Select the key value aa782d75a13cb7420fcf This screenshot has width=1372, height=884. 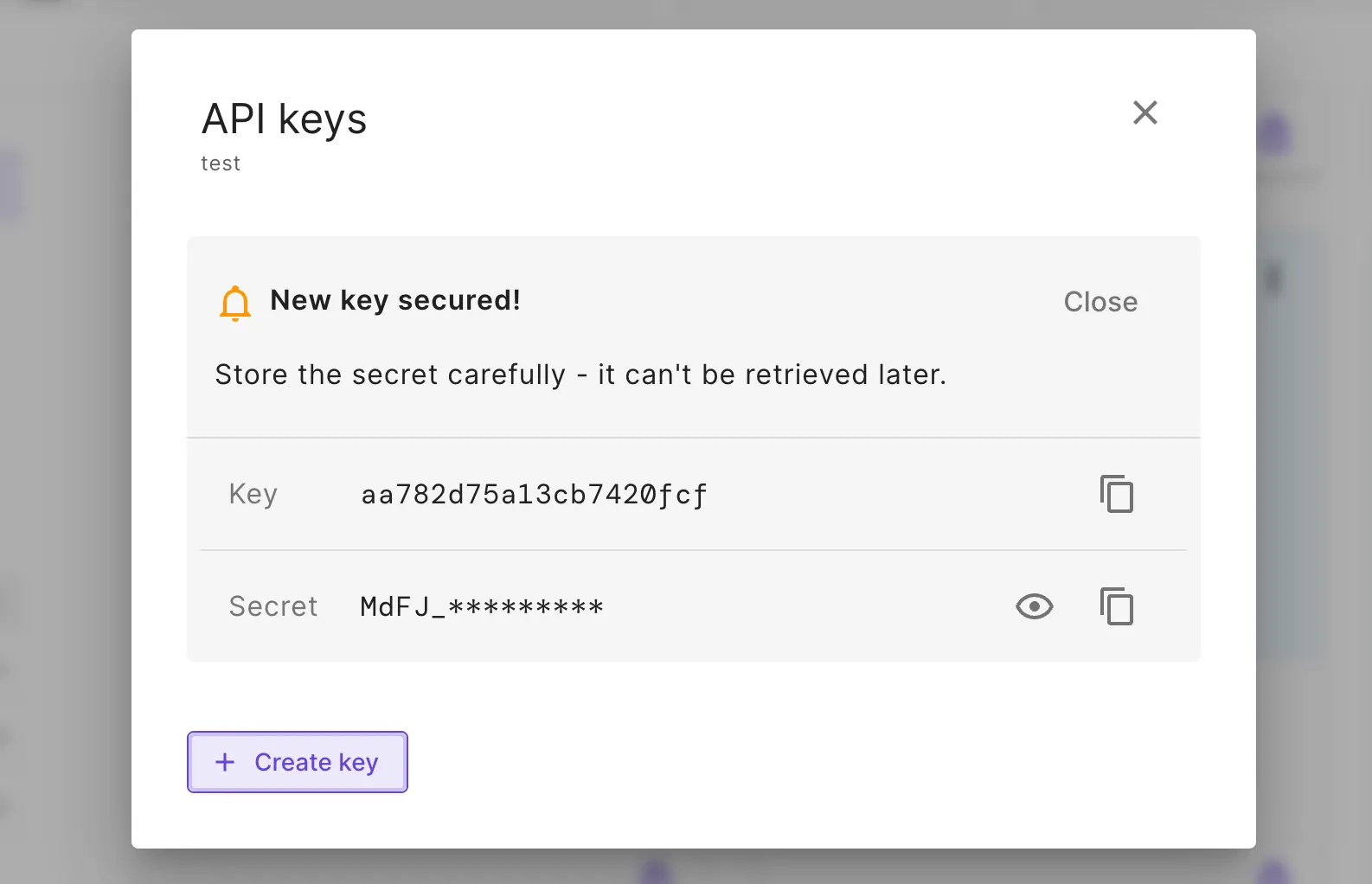click(x=534, y=495)
